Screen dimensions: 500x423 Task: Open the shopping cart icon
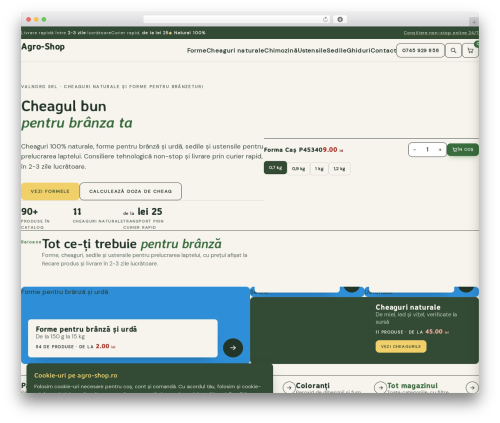coord(470,51)
